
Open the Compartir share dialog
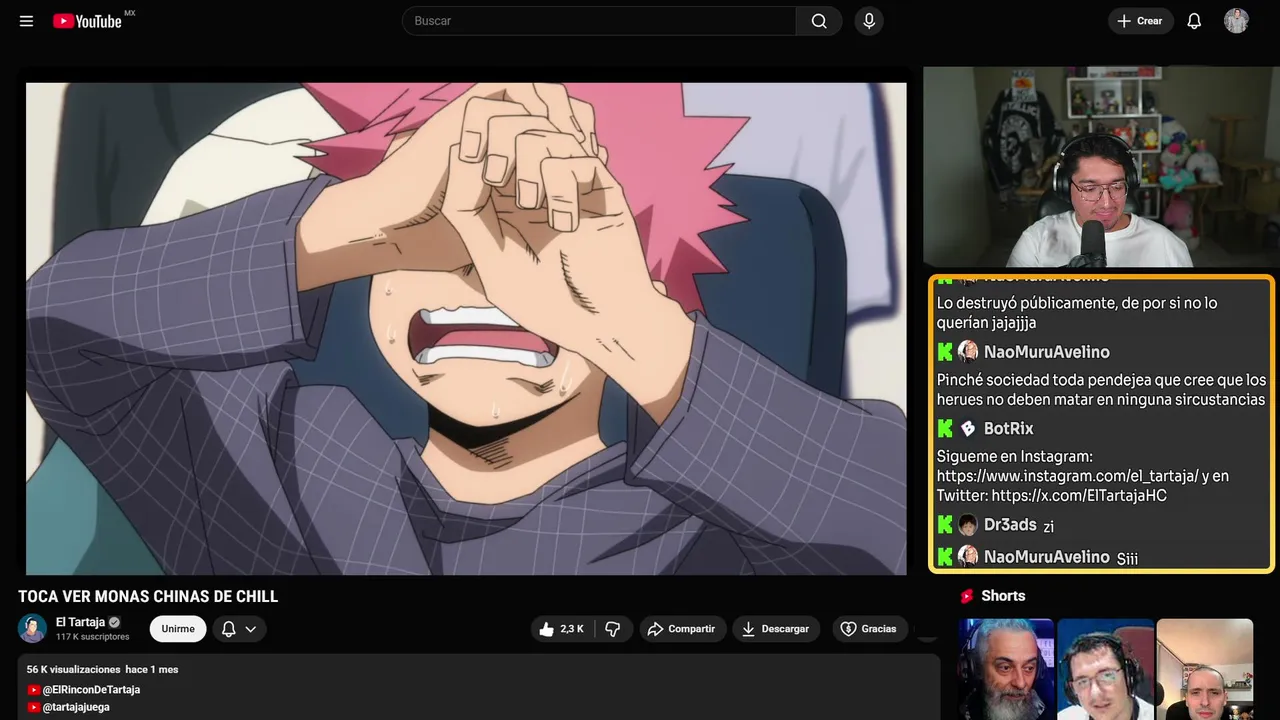[x=682, y=629]
